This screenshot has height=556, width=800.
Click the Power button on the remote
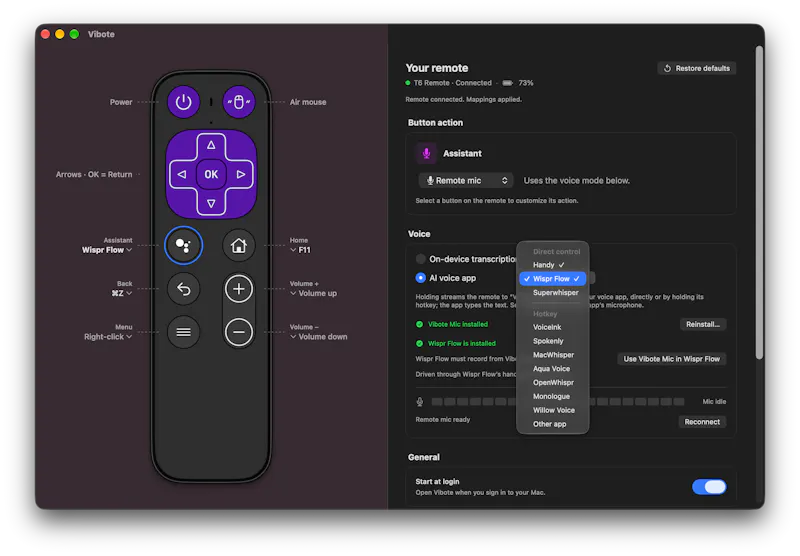click(x=183, y=102)
